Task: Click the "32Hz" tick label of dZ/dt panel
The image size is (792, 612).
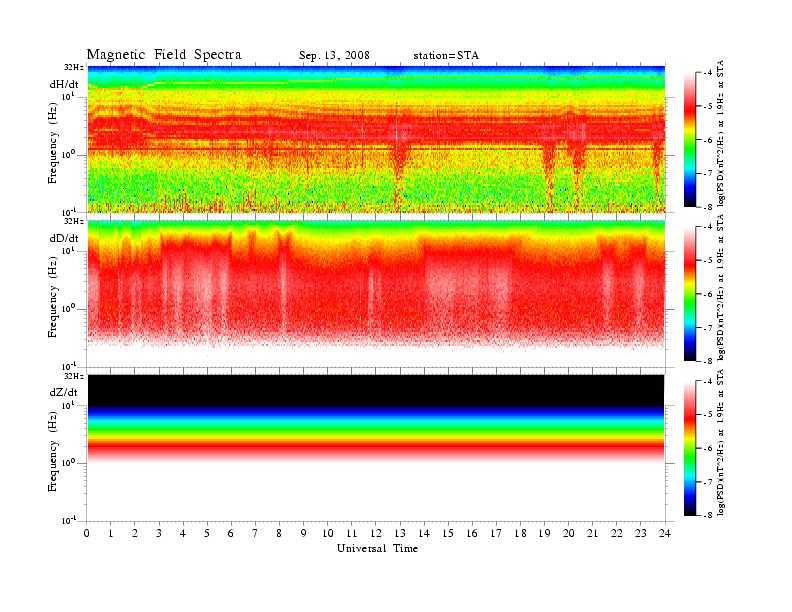Action: [x=73, y=376]
